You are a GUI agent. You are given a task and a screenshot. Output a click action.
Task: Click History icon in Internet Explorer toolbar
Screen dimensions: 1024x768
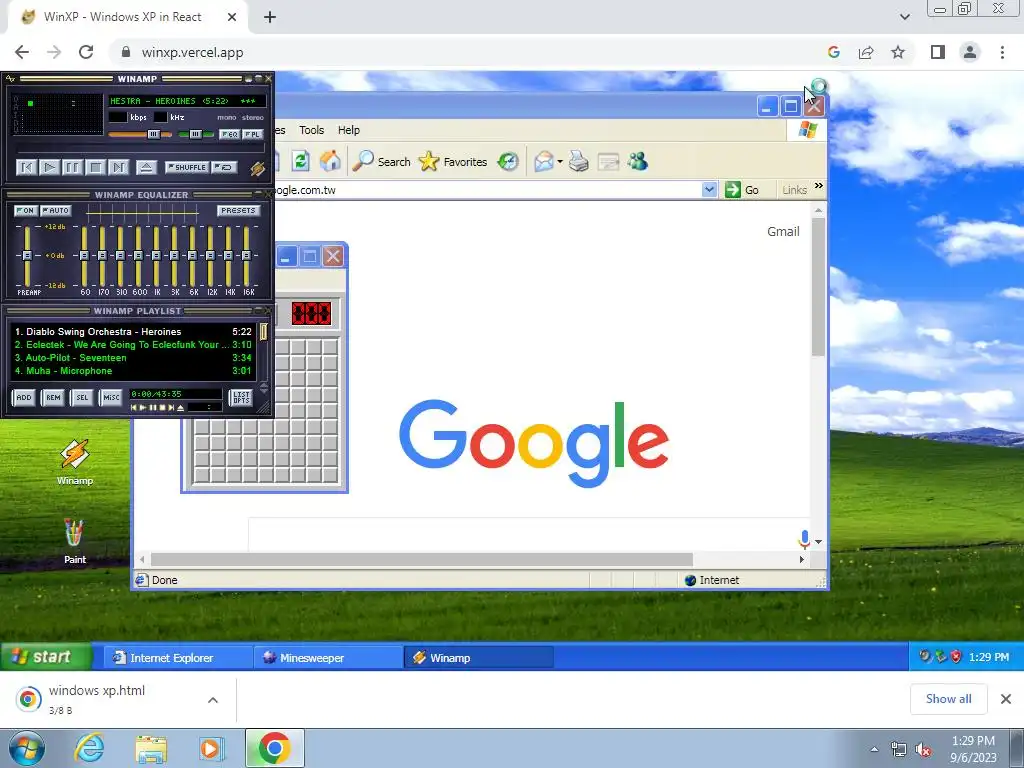[508, 161]
